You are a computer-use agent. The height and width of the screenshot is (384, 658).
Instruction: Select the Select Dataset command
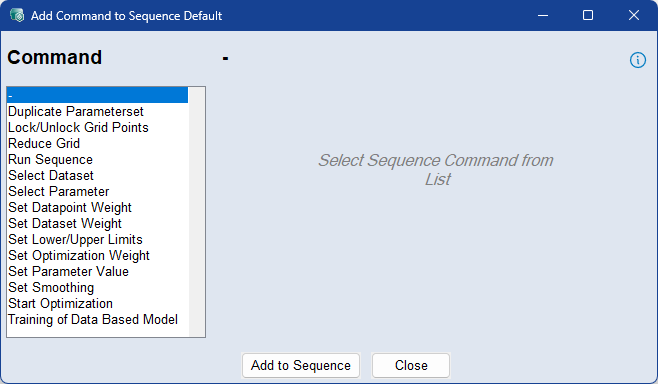[x=97, y=175]
